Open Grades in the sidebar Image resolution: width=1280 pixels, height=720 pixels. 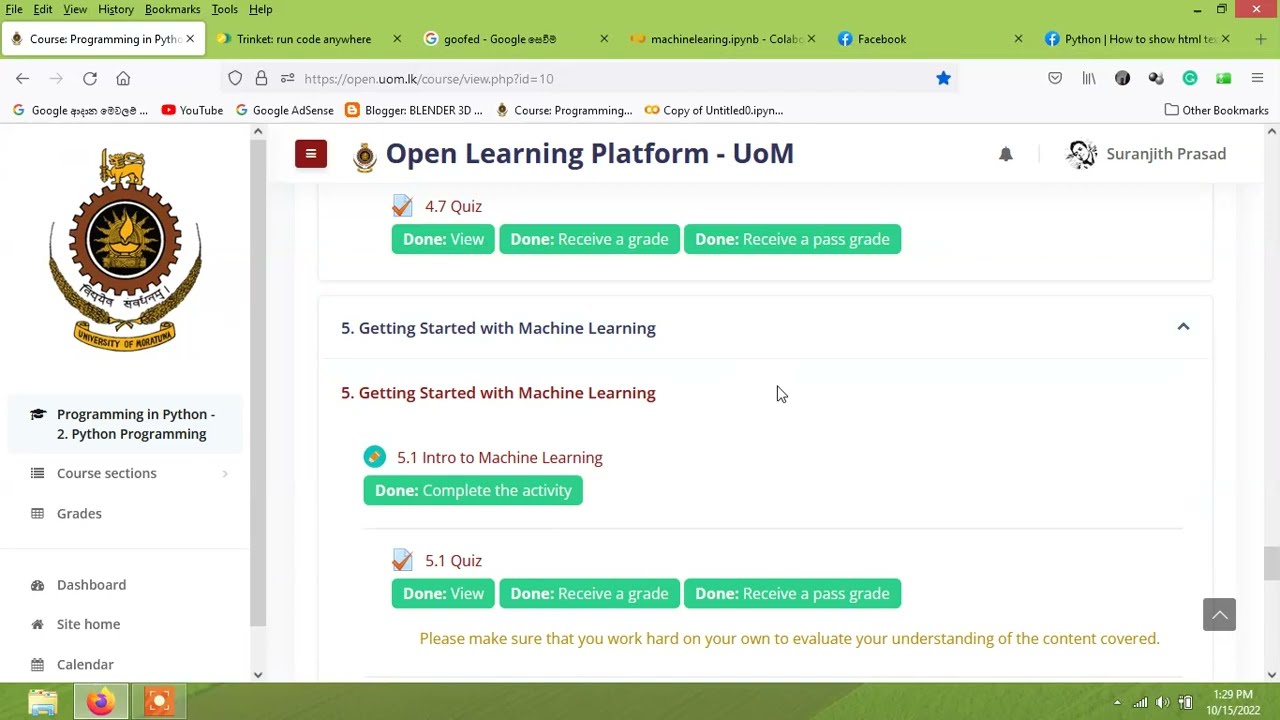click(79, 513)
